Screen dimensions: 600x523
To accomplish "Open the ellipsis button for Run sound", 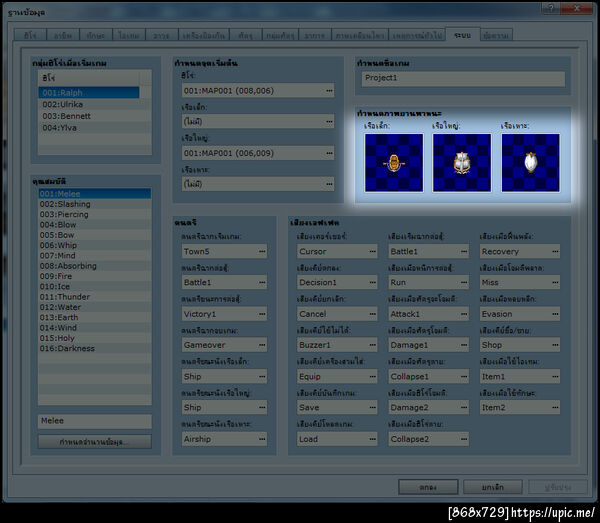I will point(464,282).
